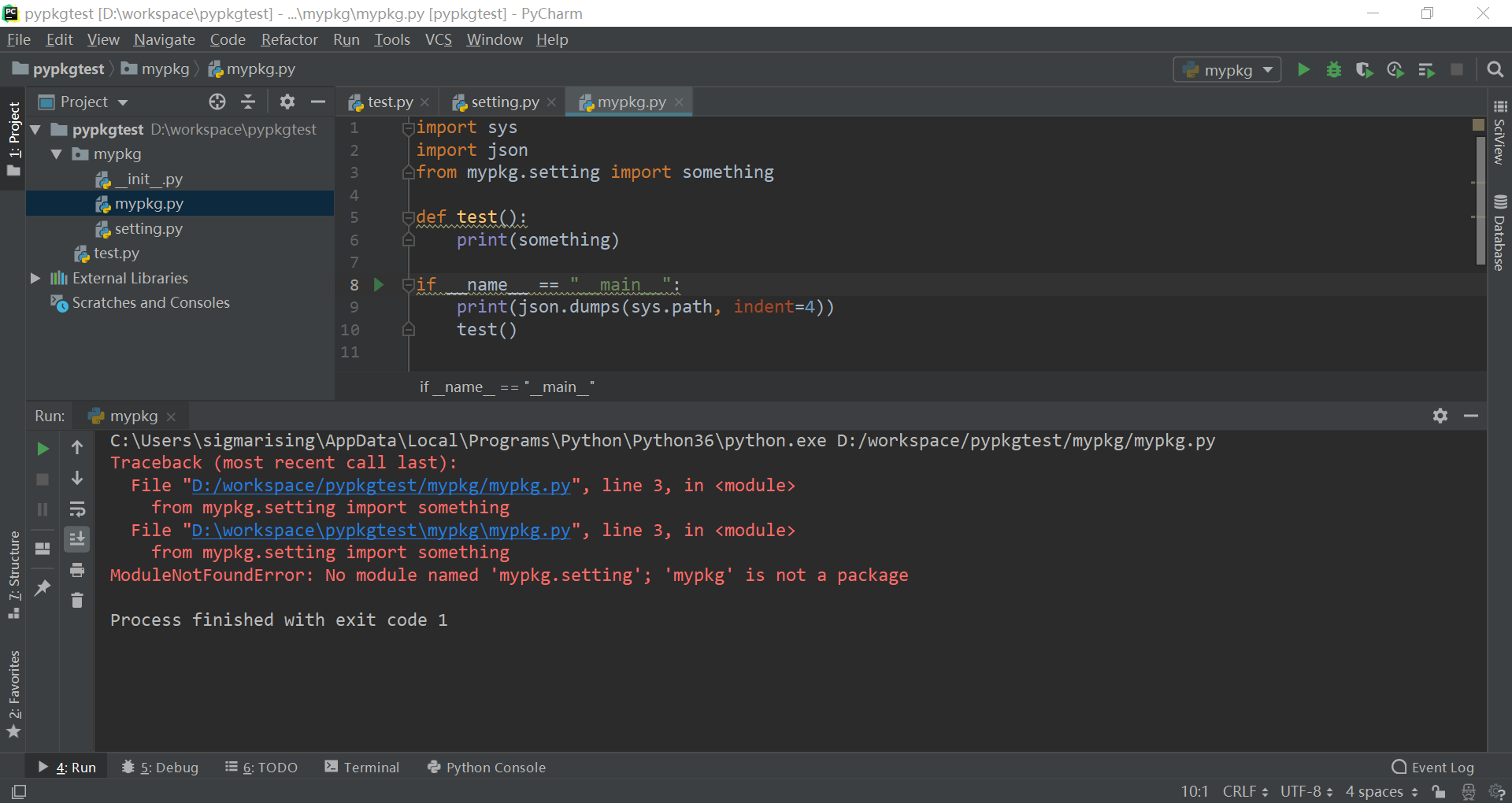Collapse the mypkg folder node

point(57,154)
